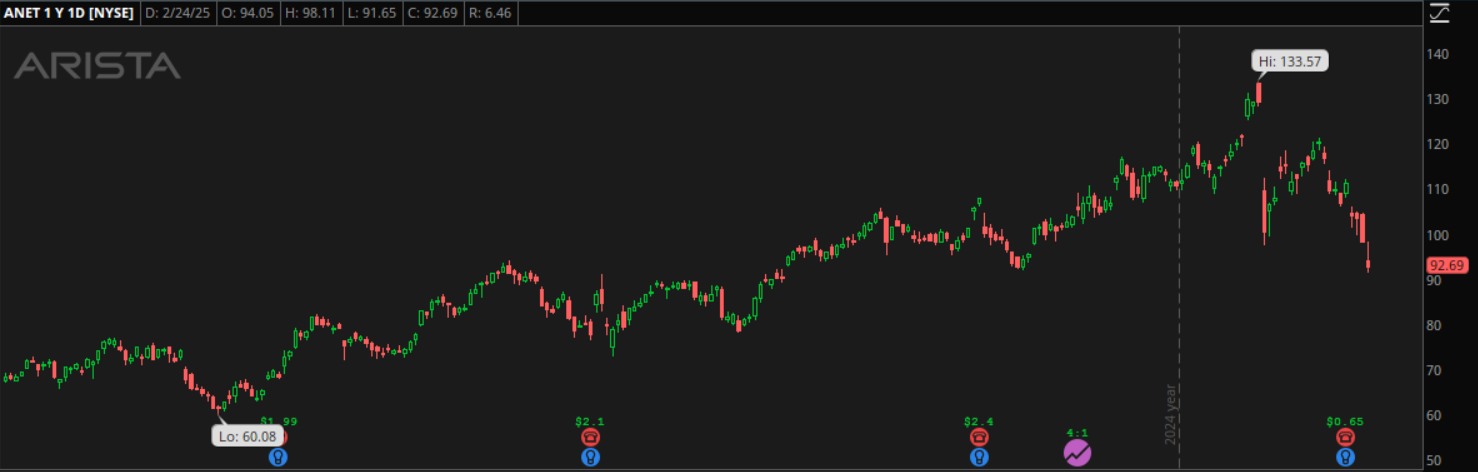1478x472 pixels.
Task: Click the lightbulb icon below the $2.4 earnings
Action: tap(979, 457)
